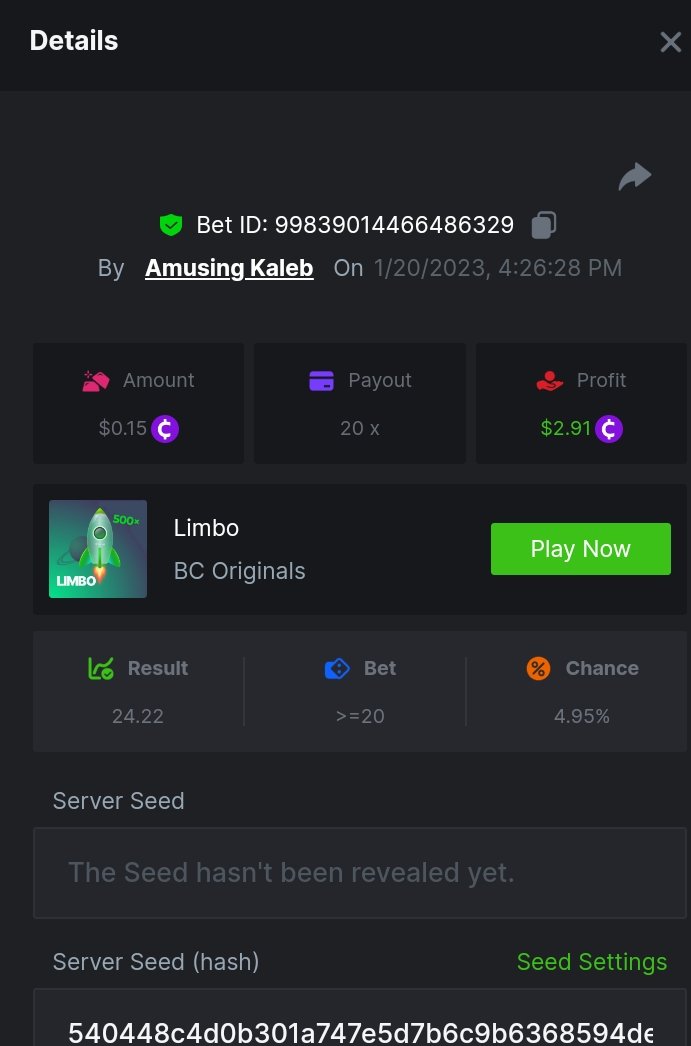Click the green Result chart icon
The image size is (691, 1046).
[x=101, y=669]
